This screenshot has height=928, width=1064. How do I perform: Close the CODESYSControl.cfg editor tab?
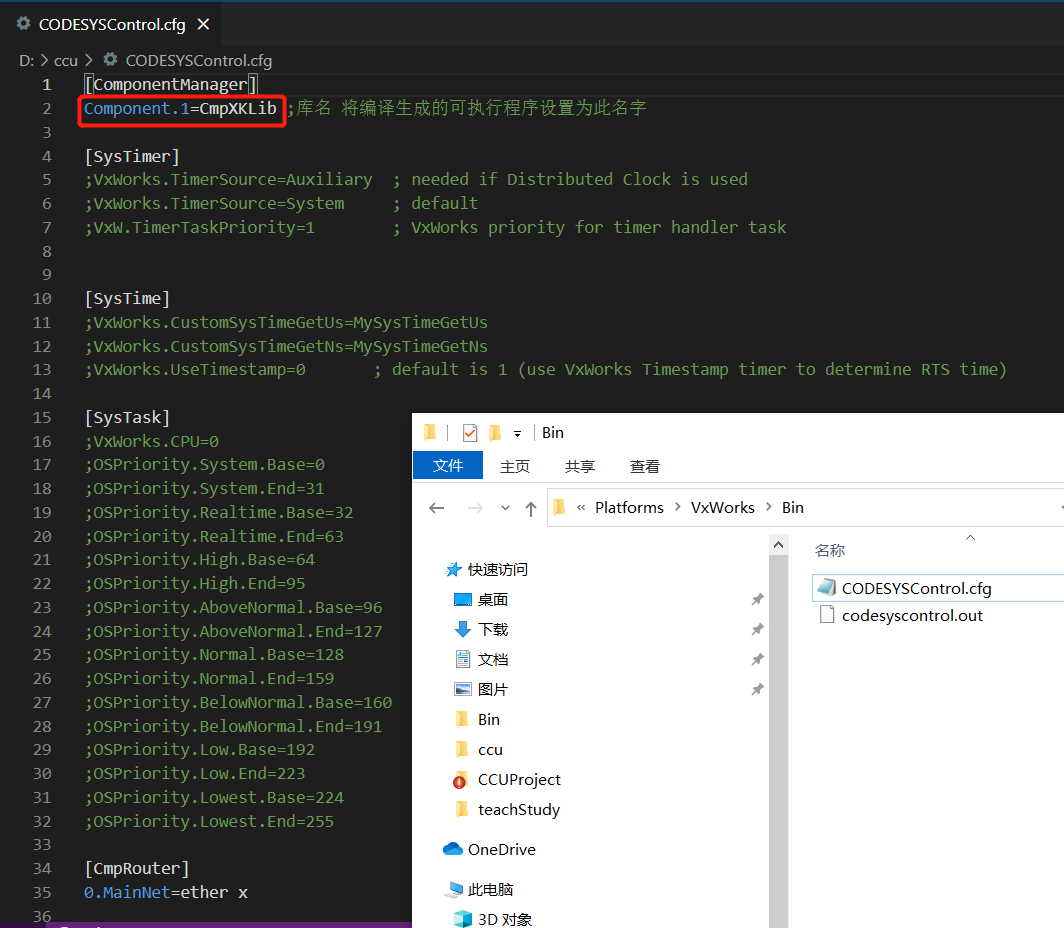(203, 24)
